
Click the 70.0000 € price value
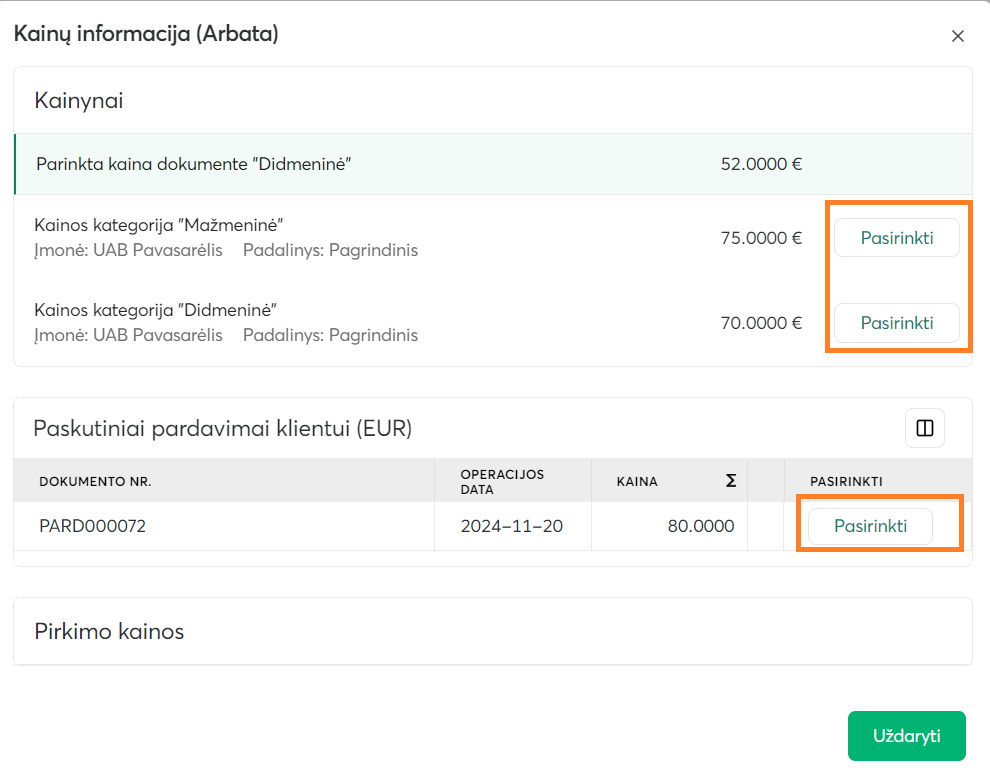tap(760, 323)
